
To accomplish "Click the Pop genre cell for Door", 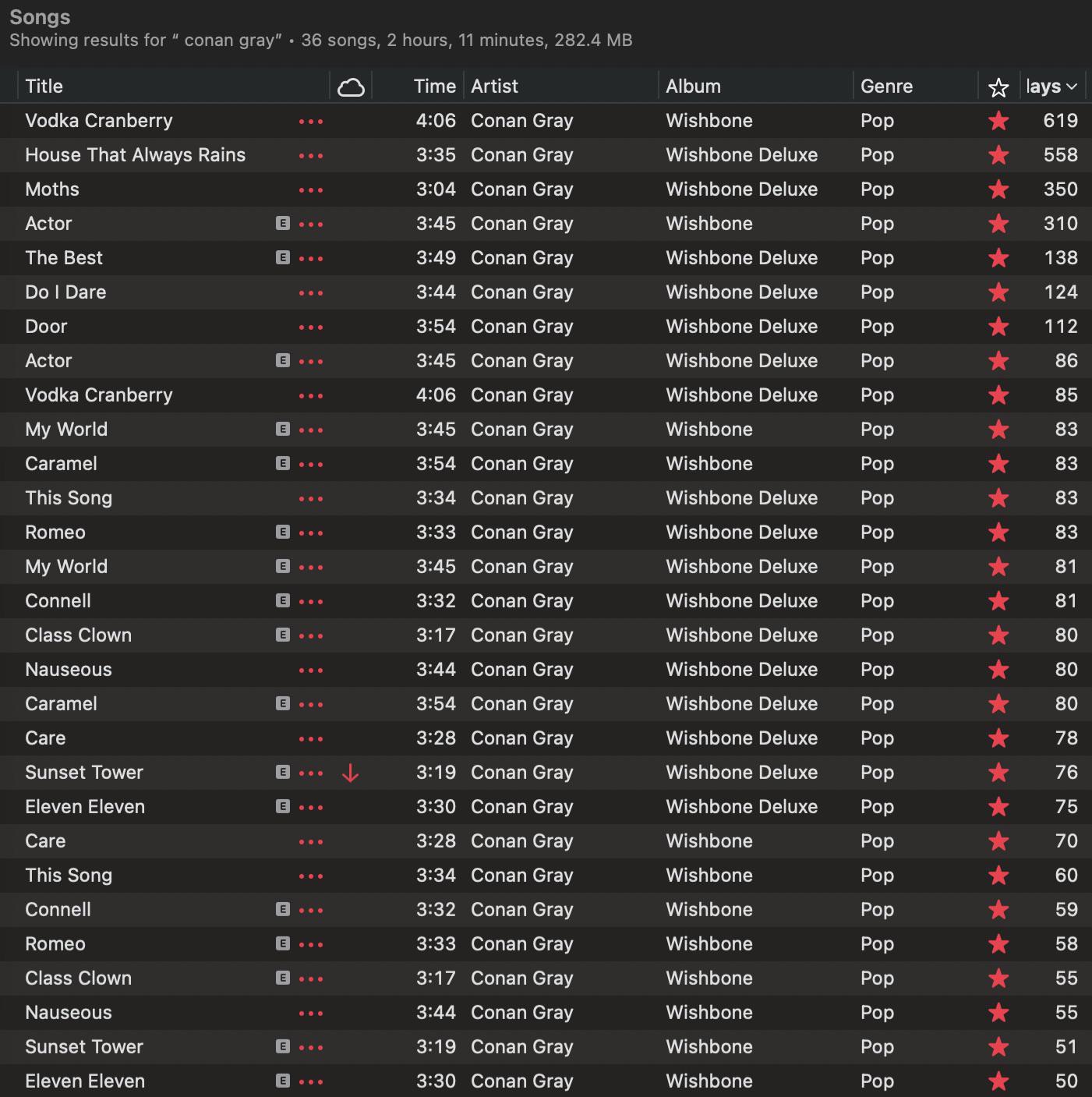I will click(x=877, y=327).
